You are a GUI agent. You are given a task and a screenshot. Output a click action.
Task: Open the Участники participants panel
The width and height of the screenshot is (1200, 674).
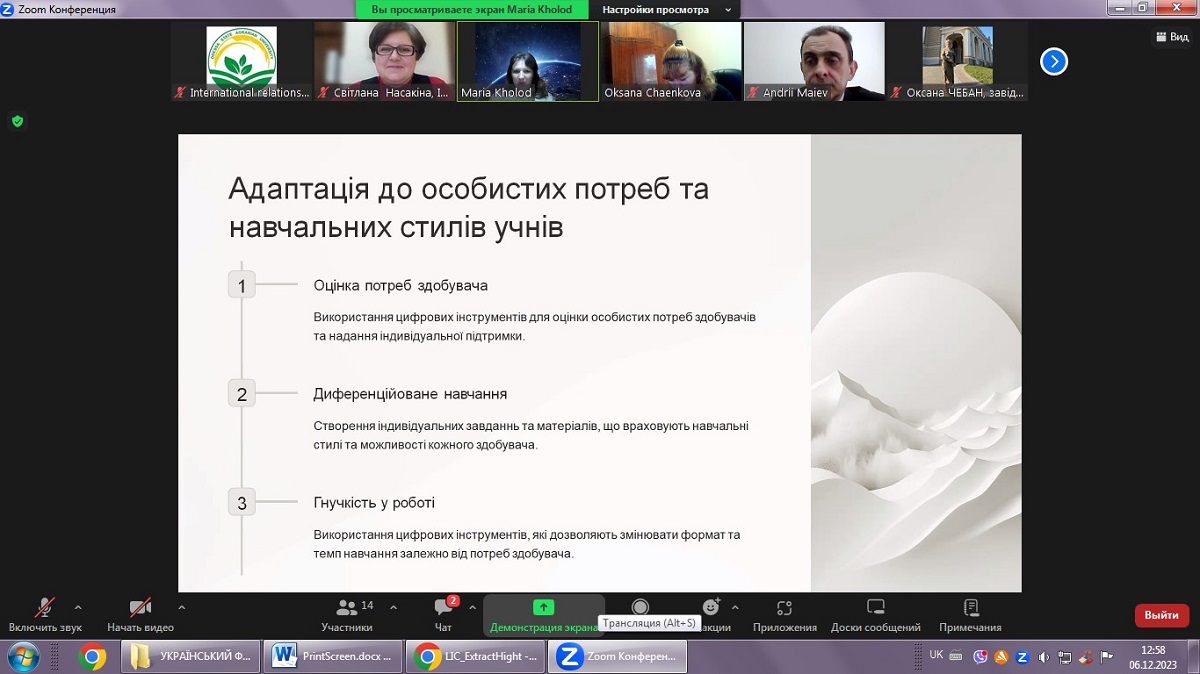click(347, 614)
